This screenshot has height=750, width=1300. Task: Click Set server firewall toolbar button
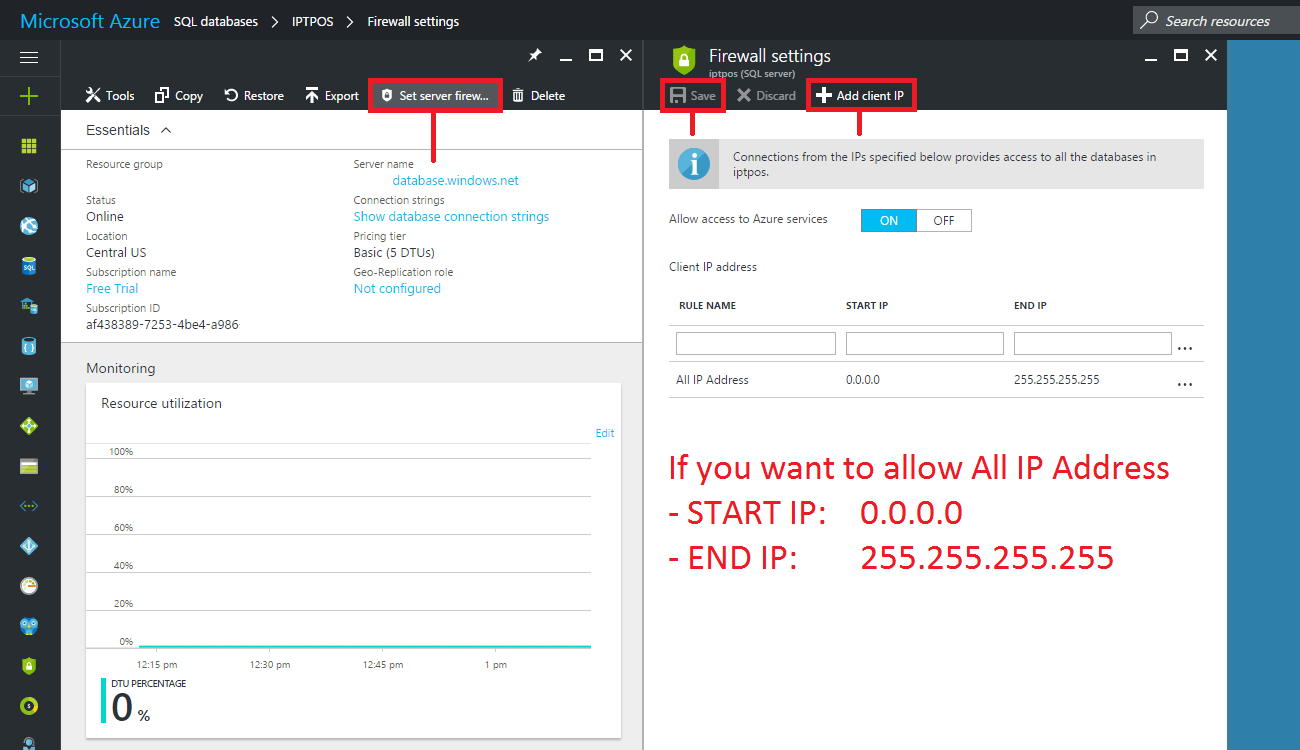435,96
